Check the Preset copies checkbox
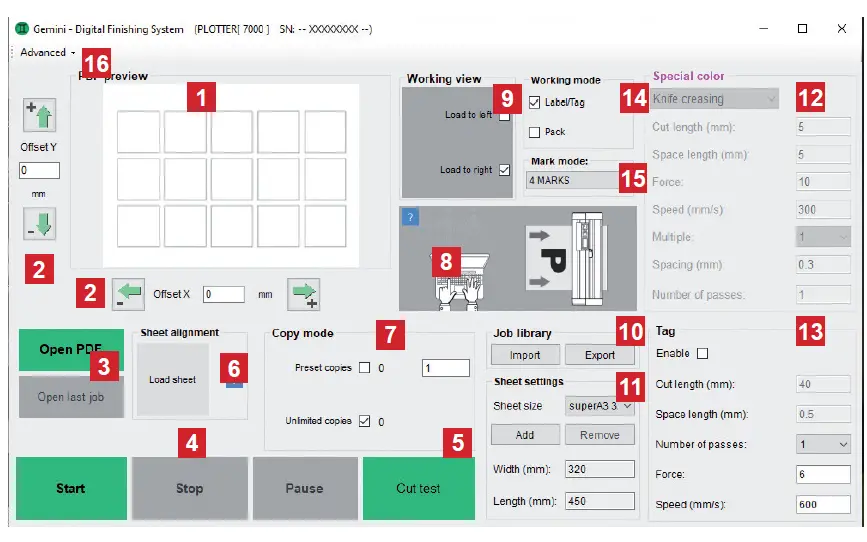 click(x=364, y=368)
